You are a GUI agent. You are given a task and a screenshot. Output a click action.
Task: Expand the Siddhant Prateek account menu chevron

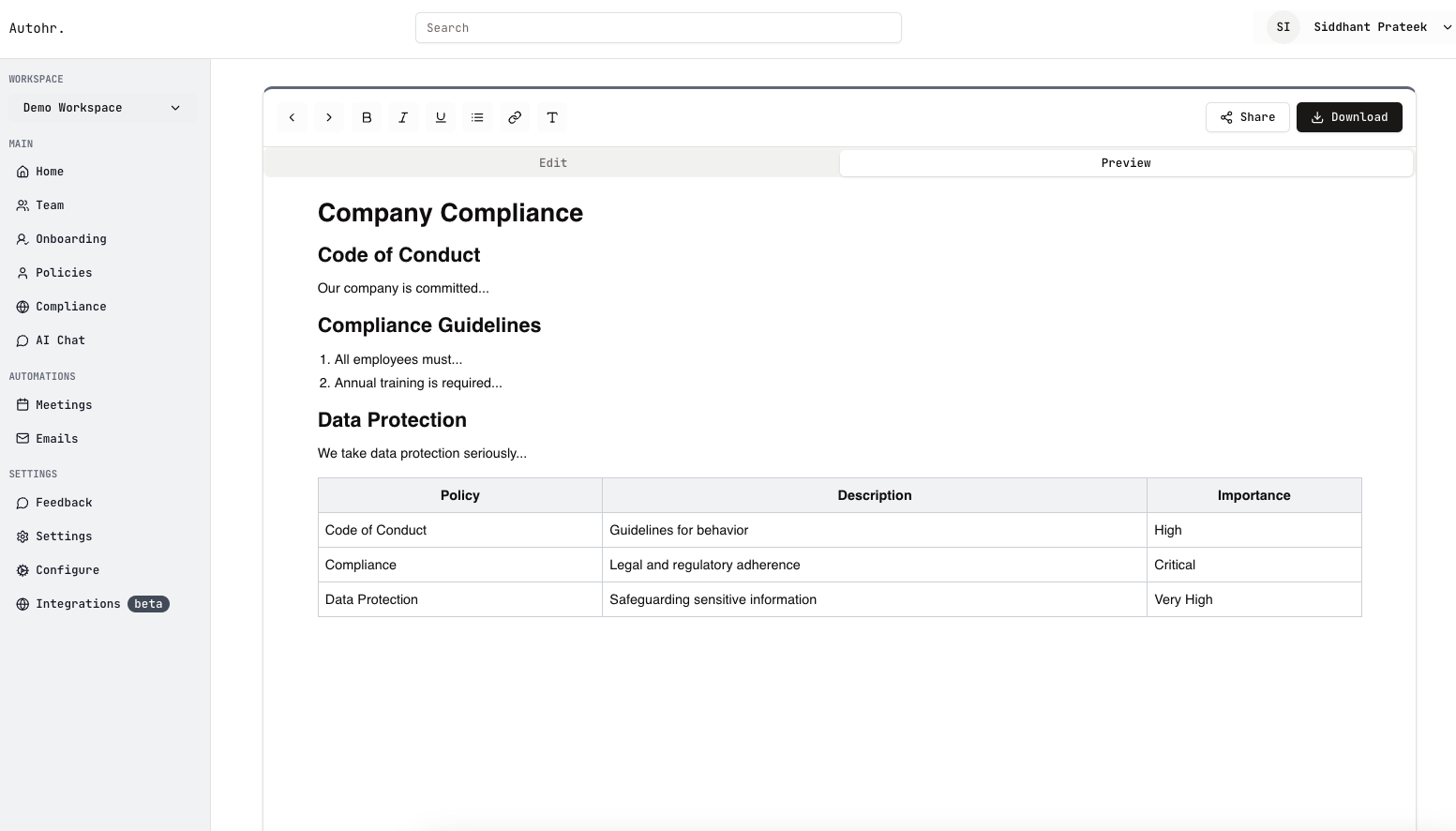point(1447,27)
